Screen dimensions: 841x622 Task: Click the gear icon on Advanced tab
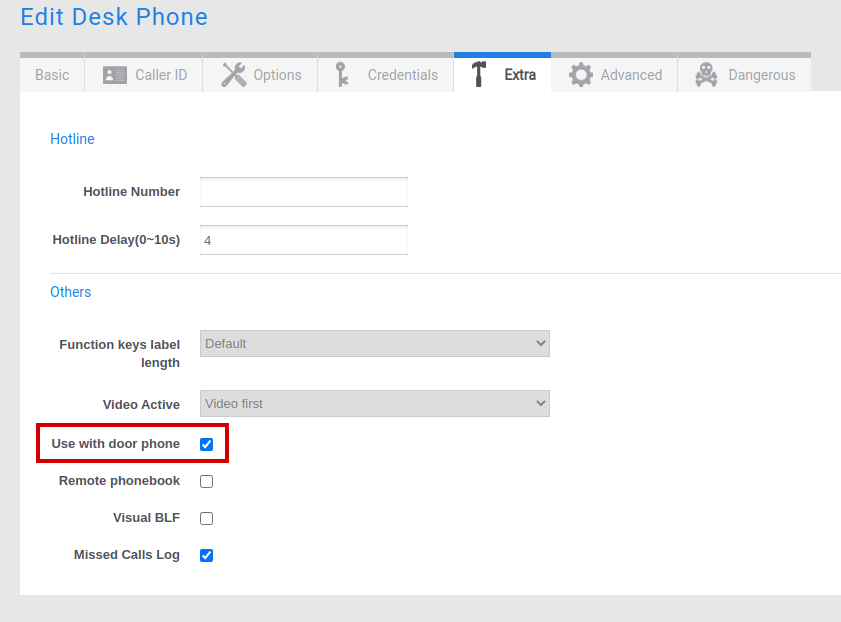pyautogui.click(x=581, y=75)
